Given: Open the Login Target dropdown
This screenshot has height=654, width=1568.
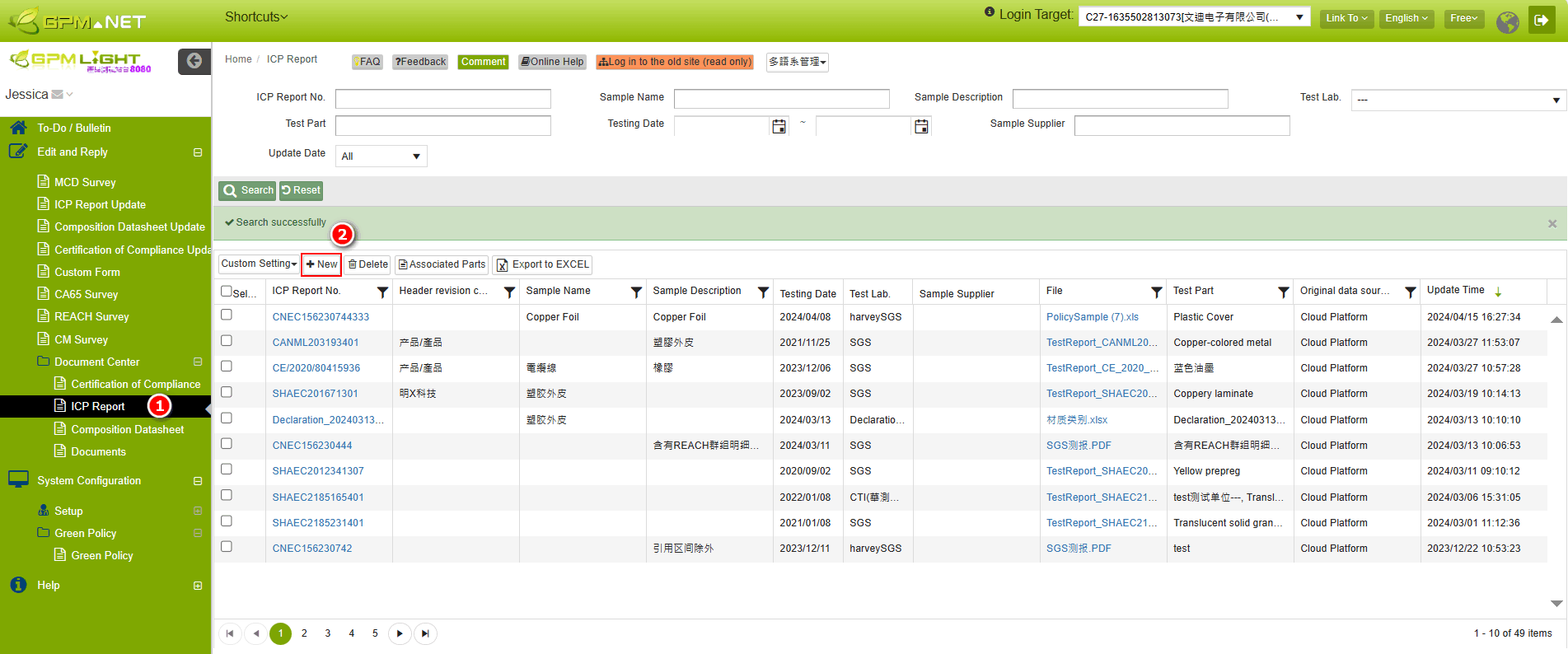Looking at the screenshot, I should tap(1195, 17).
